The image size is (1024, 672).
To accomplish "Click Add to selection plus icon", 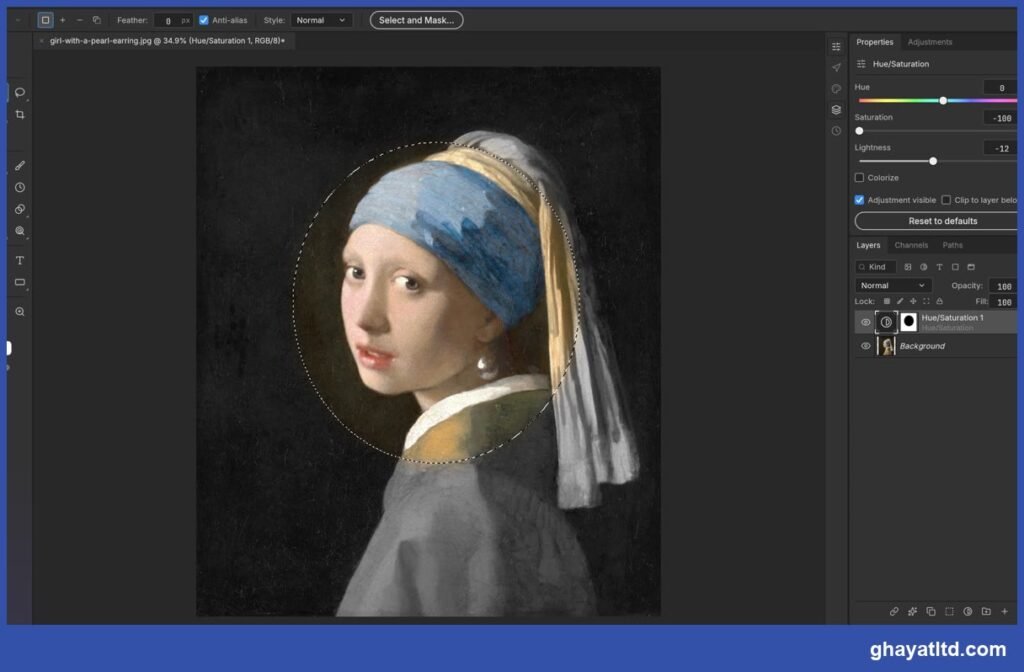I will point(63,20).
